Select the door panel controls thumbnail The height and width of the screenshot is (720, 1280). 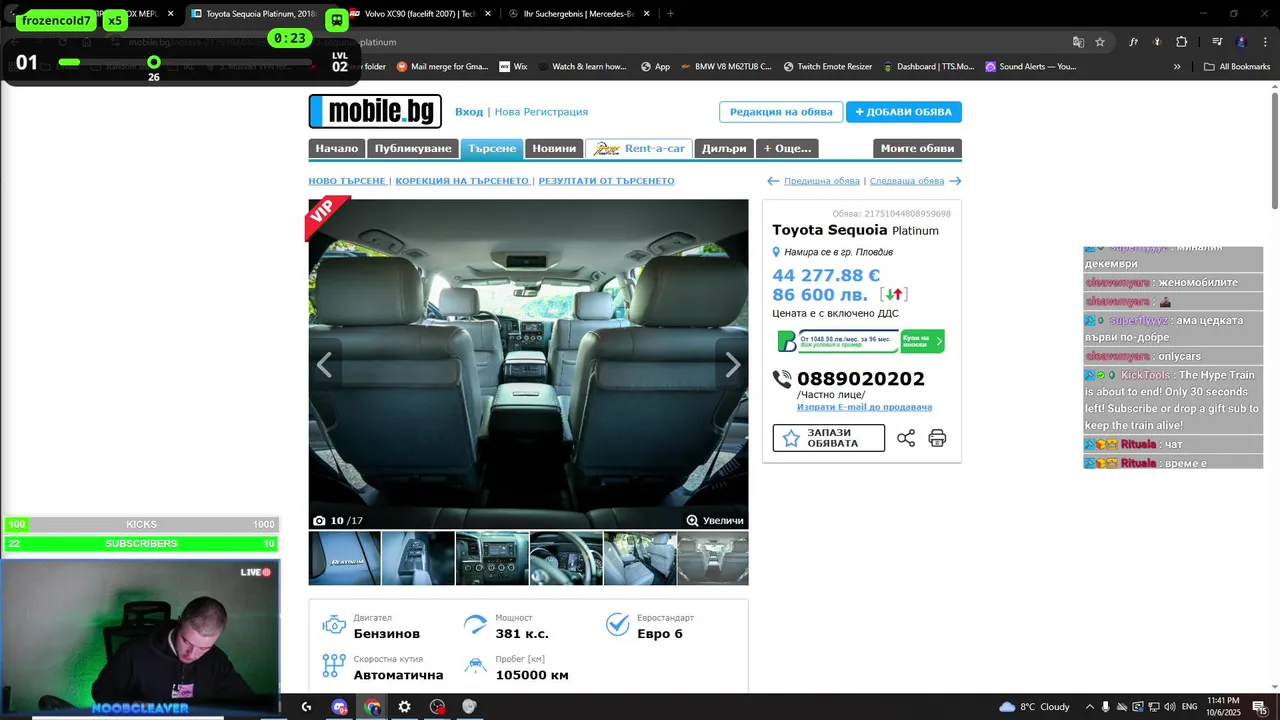(418, 558)
